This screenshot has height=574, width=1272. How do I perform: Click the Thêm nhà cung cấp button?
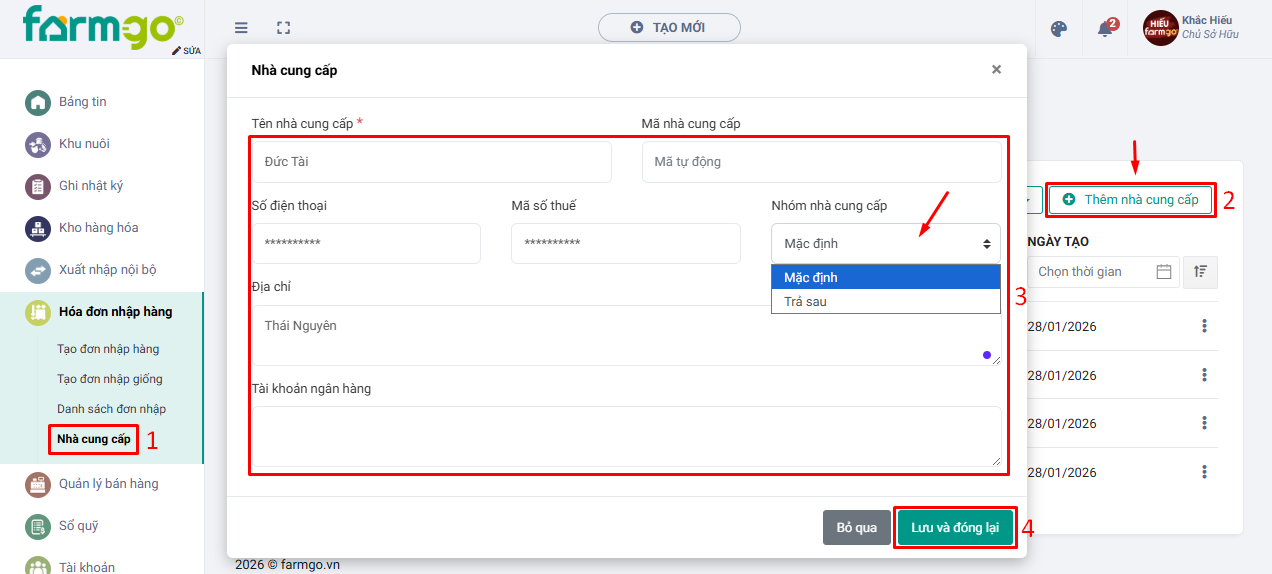pyautogui.click(x=1131, y=200)
